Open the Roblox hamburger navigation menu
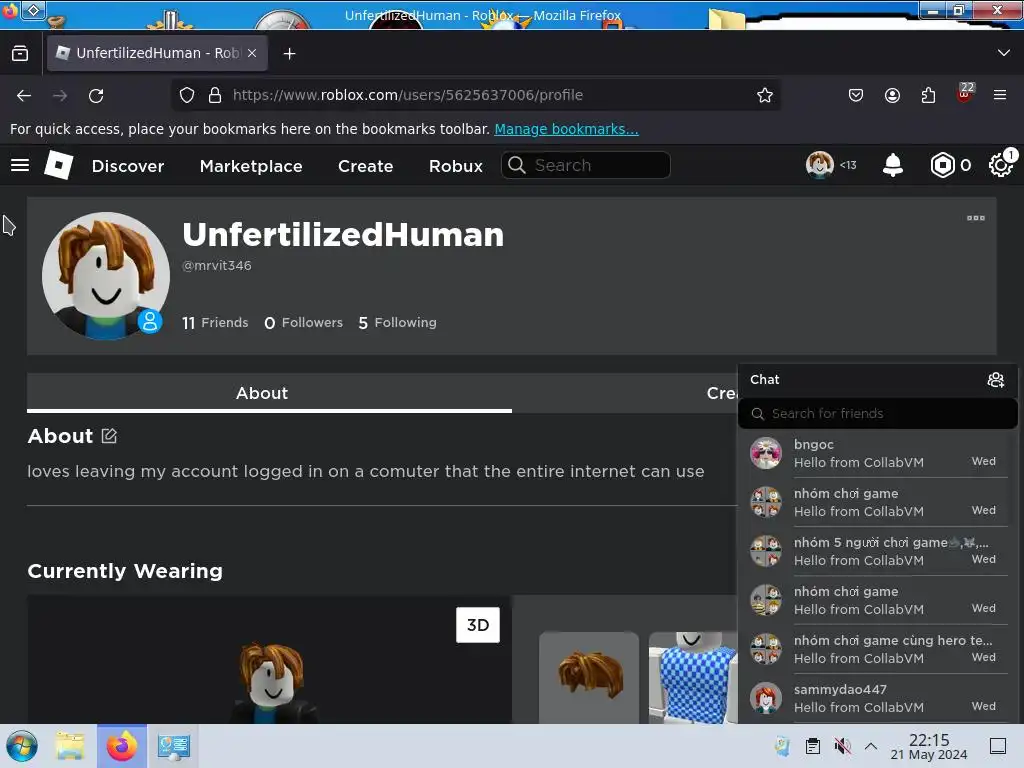1024x768 pixels. pyautogui.click(x=20, y=165)
